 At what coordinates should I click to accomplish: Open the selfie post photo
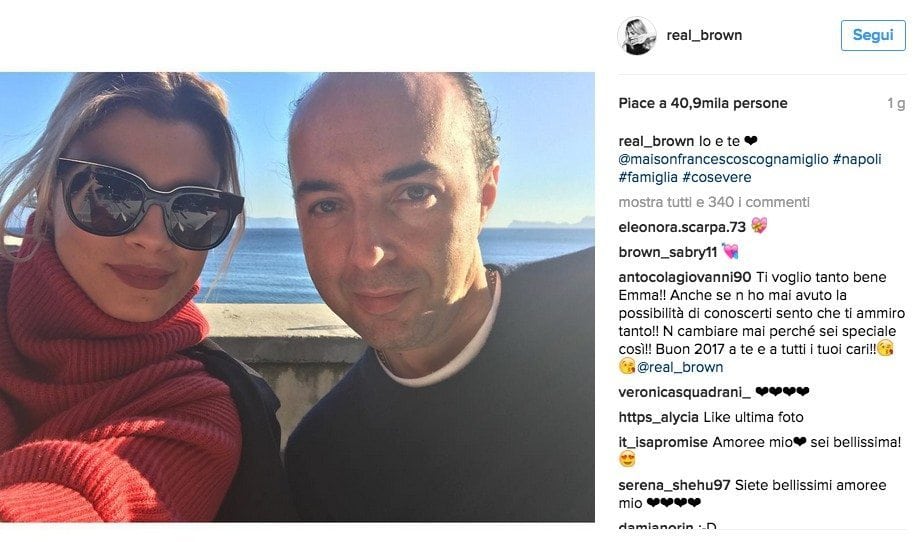pos(297,297)
